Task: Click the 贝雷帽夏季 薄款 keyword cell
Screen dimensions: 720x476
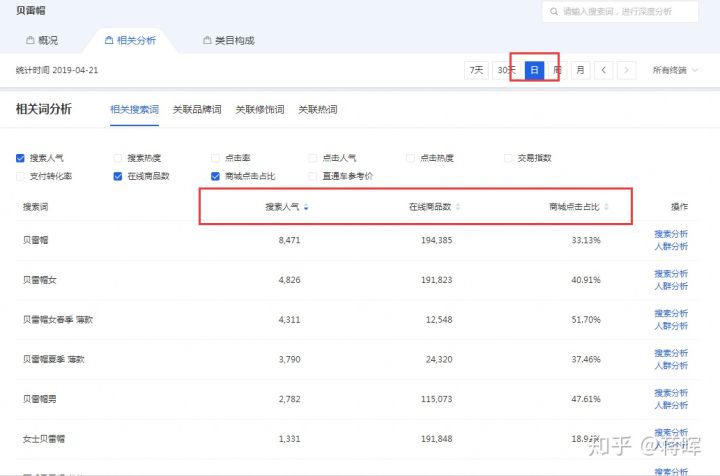Action: [x=54, y=359]
